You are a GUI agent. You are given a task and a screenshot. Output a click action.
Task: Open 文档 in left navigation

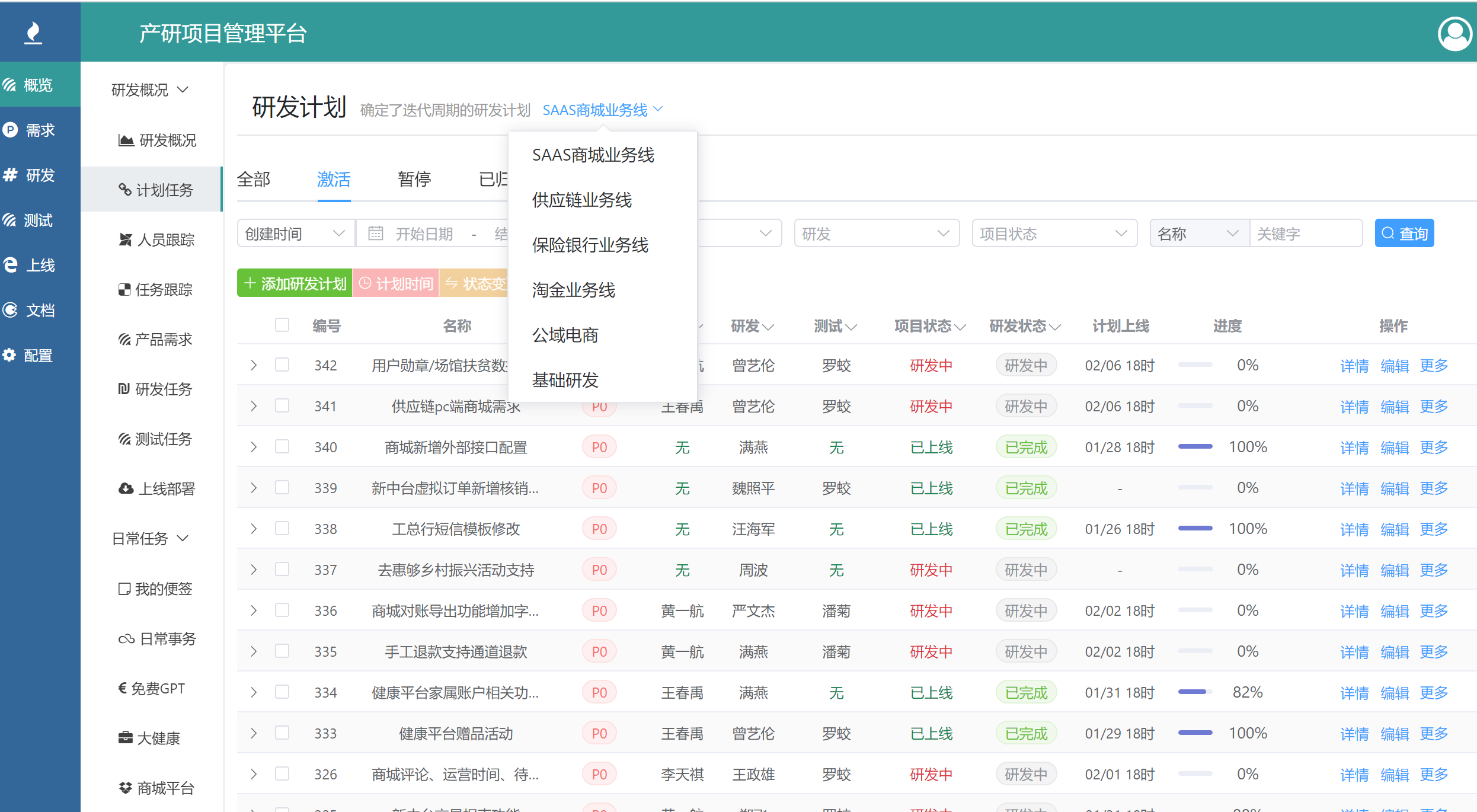tap(40, 311)
